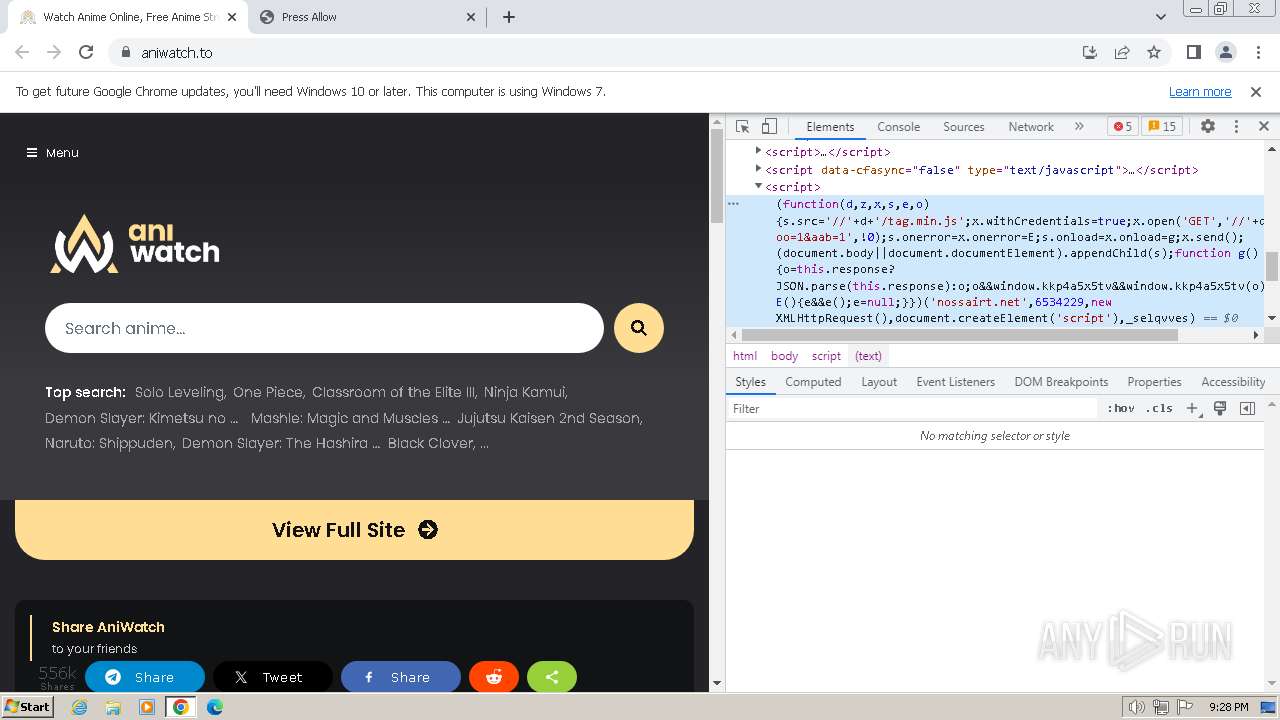
Task: Open the Computed styles tab
Action: tap(813, 382)
